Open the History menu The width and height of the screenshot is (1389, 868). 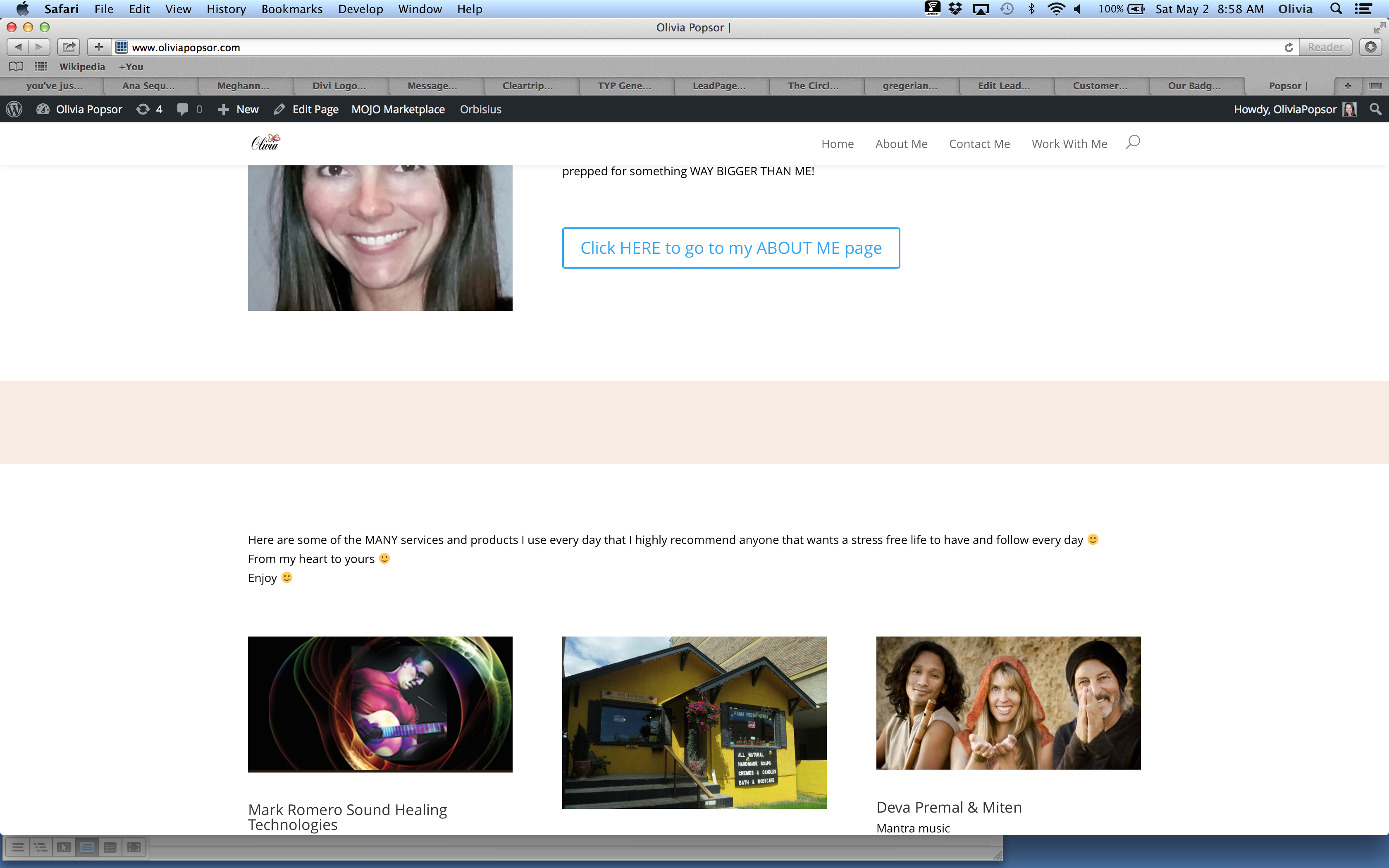[226, 9]
